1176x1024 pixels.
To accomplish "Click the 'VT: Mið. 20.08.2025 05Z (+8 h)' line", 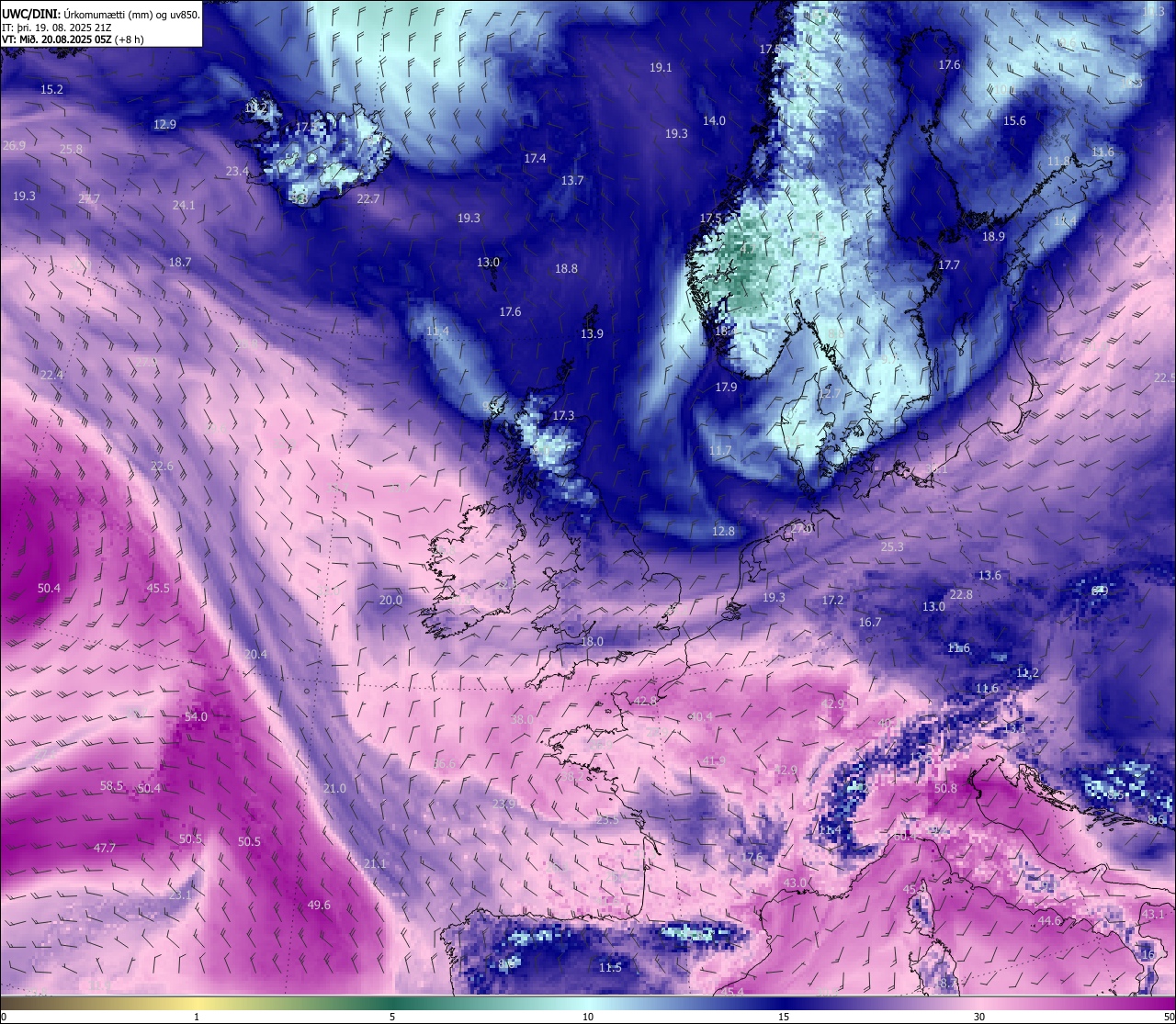I will [x=73, y=39].
